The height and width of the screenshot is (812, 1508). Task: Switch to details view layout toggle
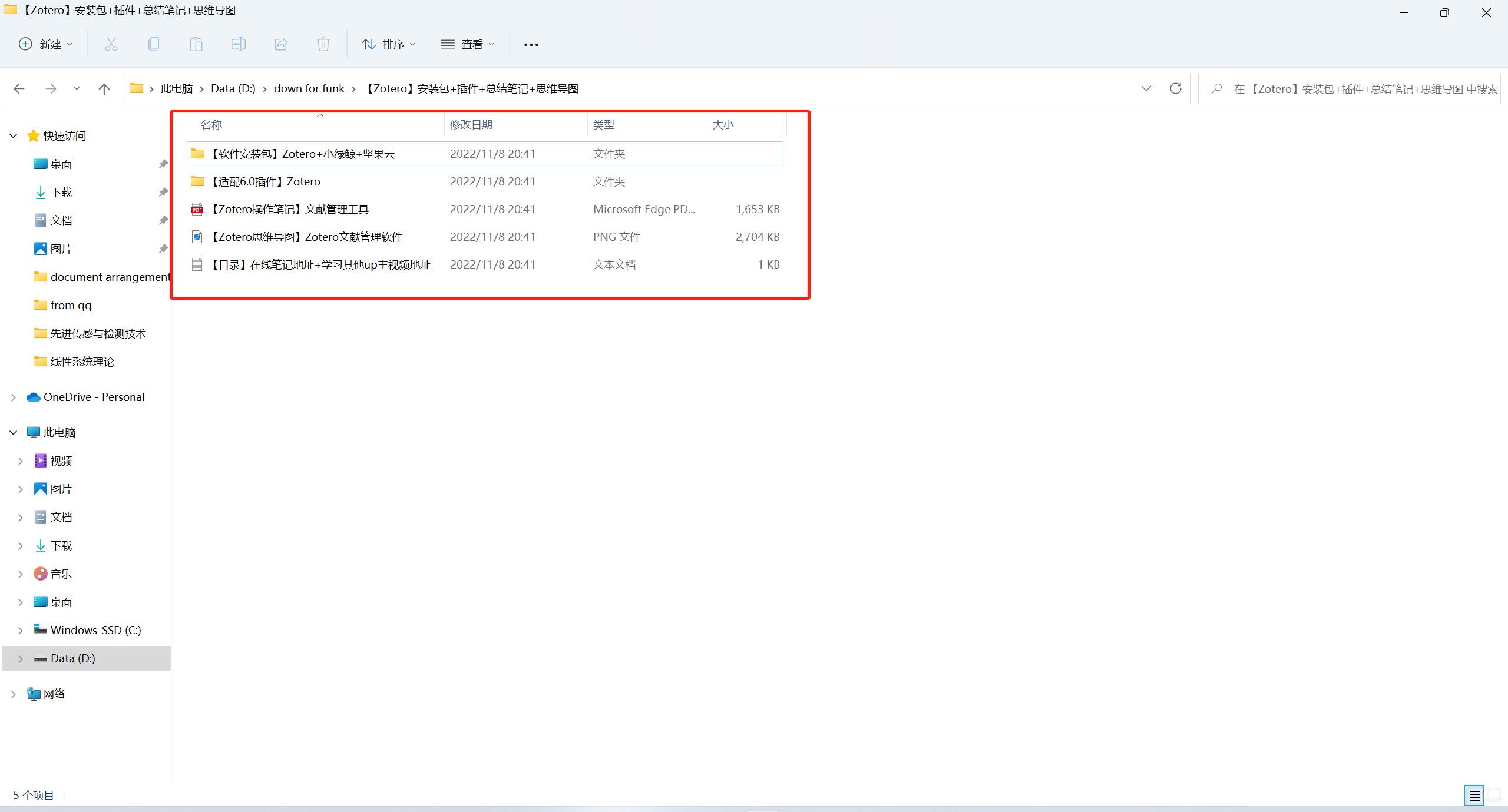pyautogui.click(x=1474, y=796)
